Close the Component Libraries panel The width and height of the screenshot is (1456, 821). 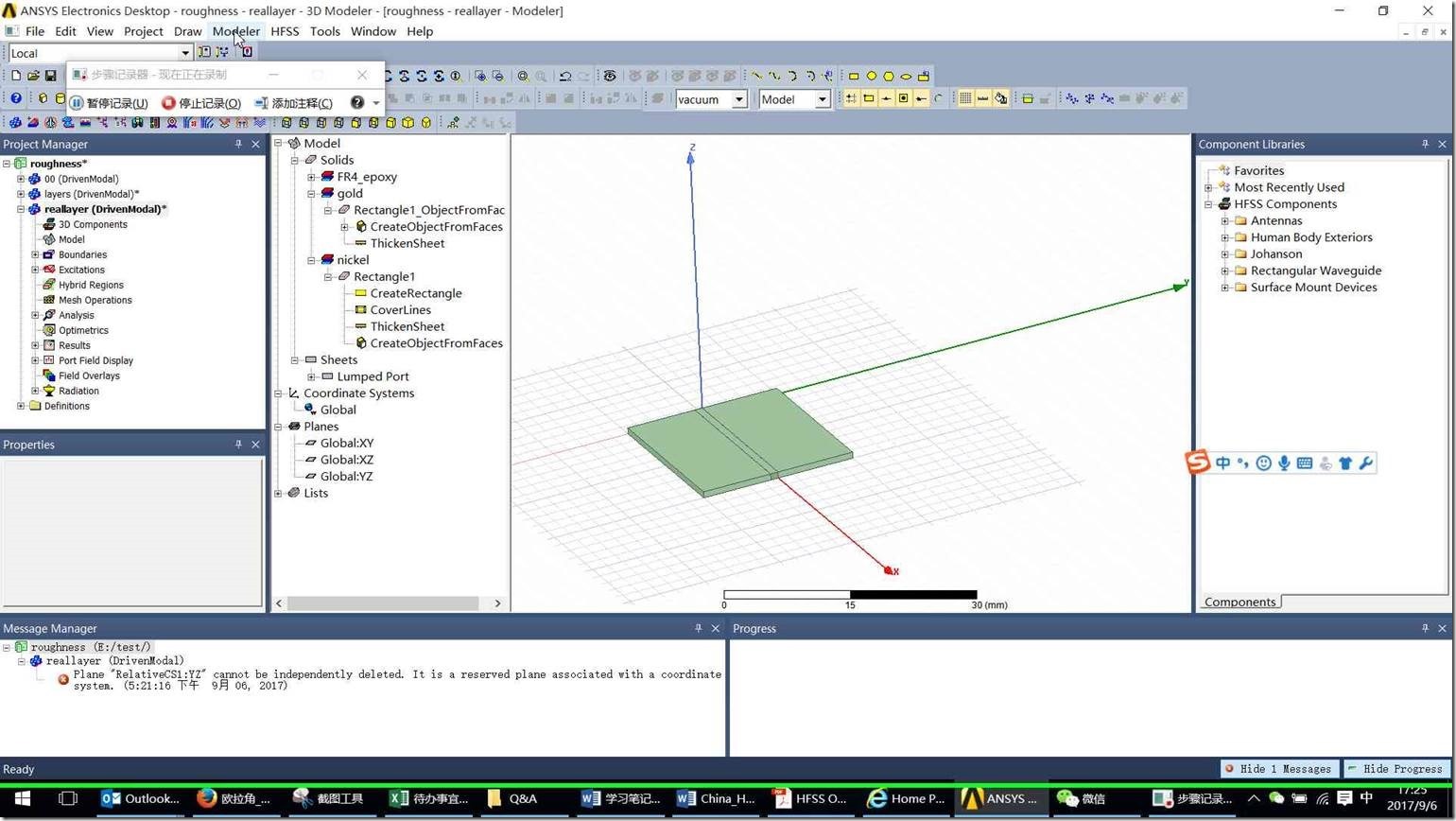[x=1442, y=144]
